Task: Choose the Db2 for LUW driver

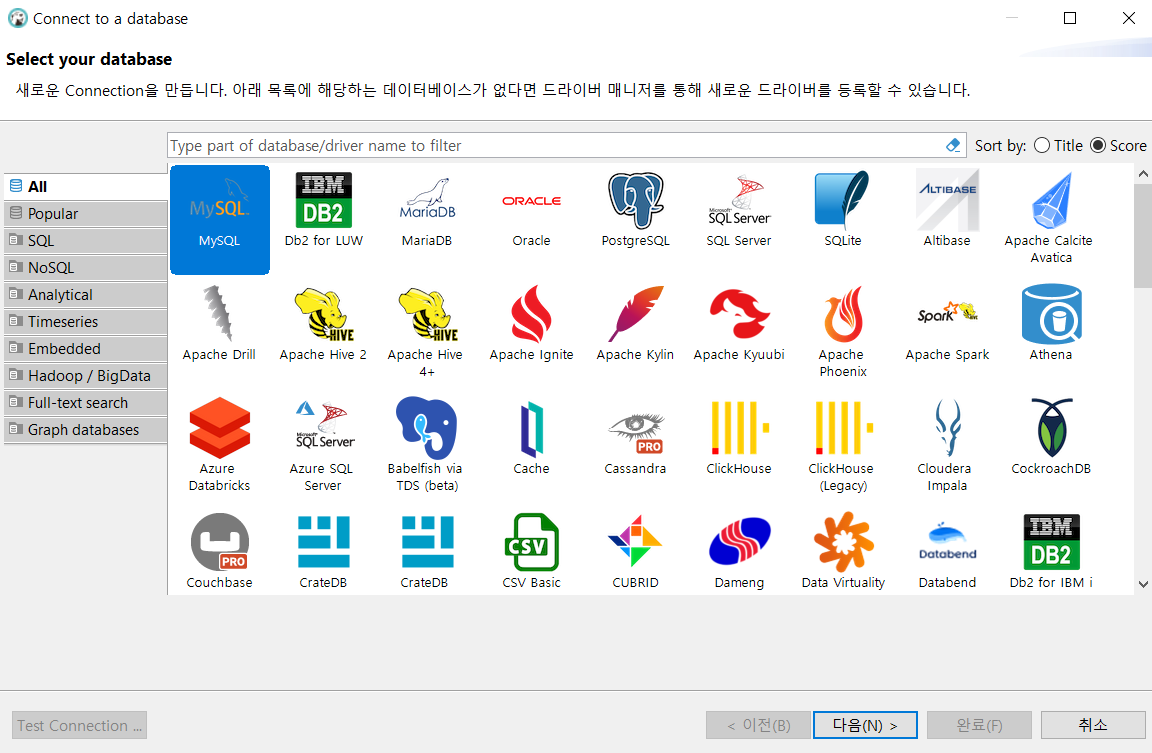Action: pyautogui.click(x=323, y=210)
